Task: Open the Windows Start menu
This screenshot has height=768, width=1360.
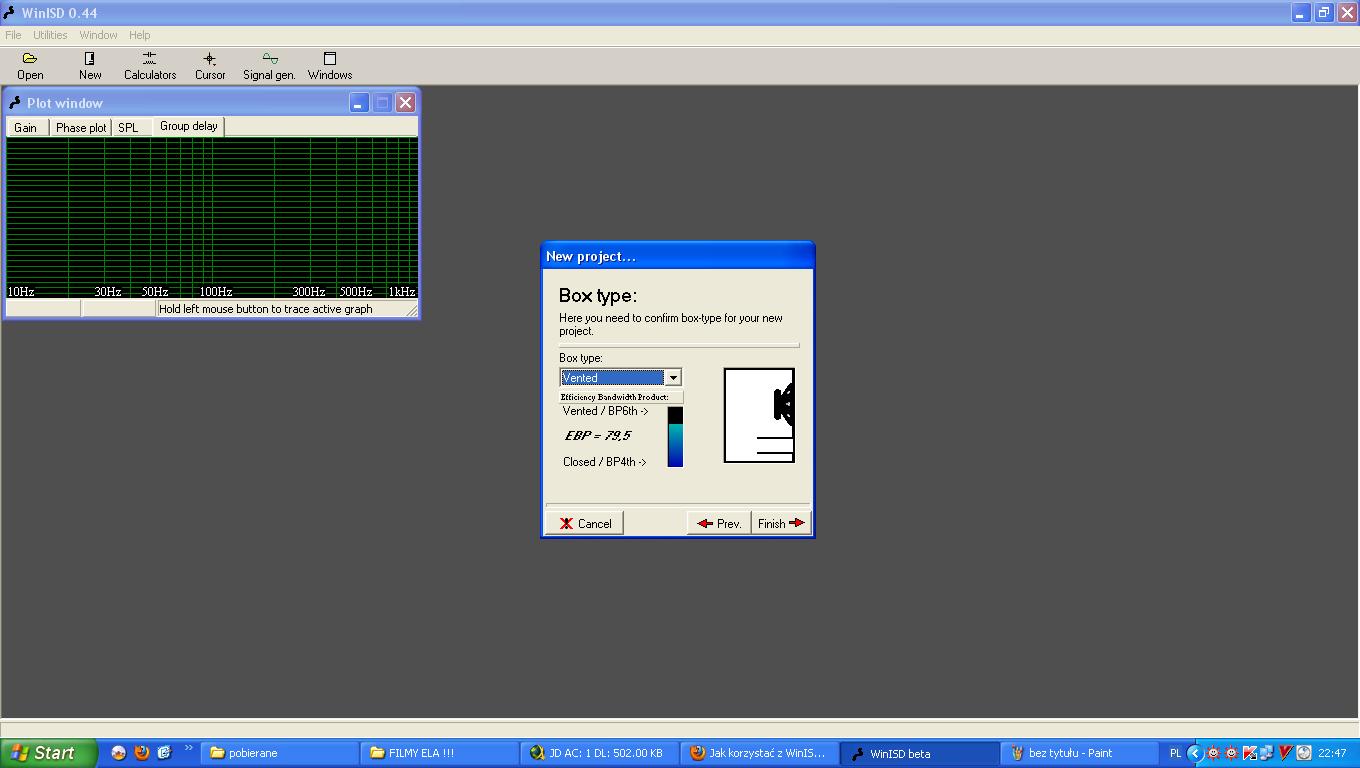Action: [49, 753]
